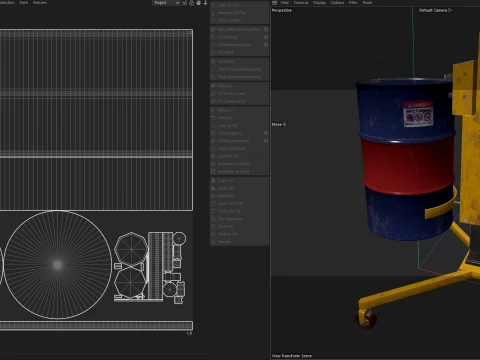Click icon right of Project dropdown
Image resolution: width=480 pixels, height=360 pixels.
point(184,3)
